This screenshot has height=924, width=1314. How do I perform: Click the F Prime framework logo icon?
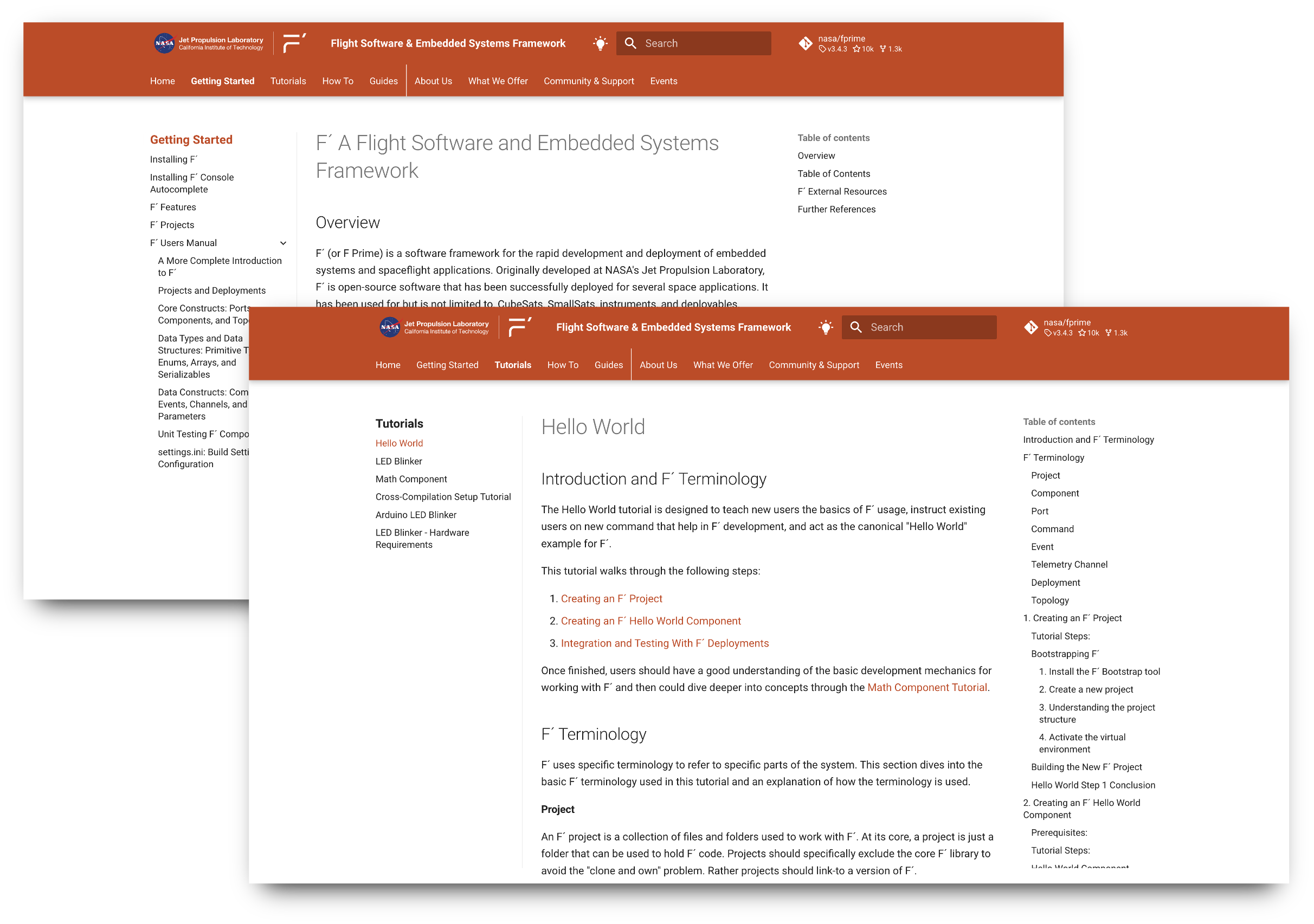pyautogui.click(x=296, y=43)
